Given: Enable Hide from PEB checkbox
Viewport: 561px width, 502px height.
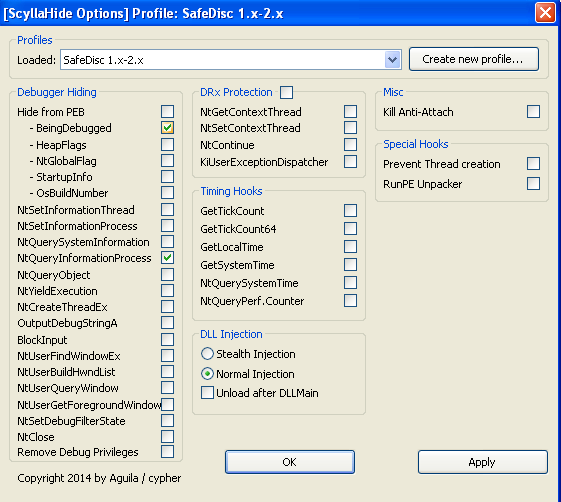Looking at the screenshot, I should [167, 112].
